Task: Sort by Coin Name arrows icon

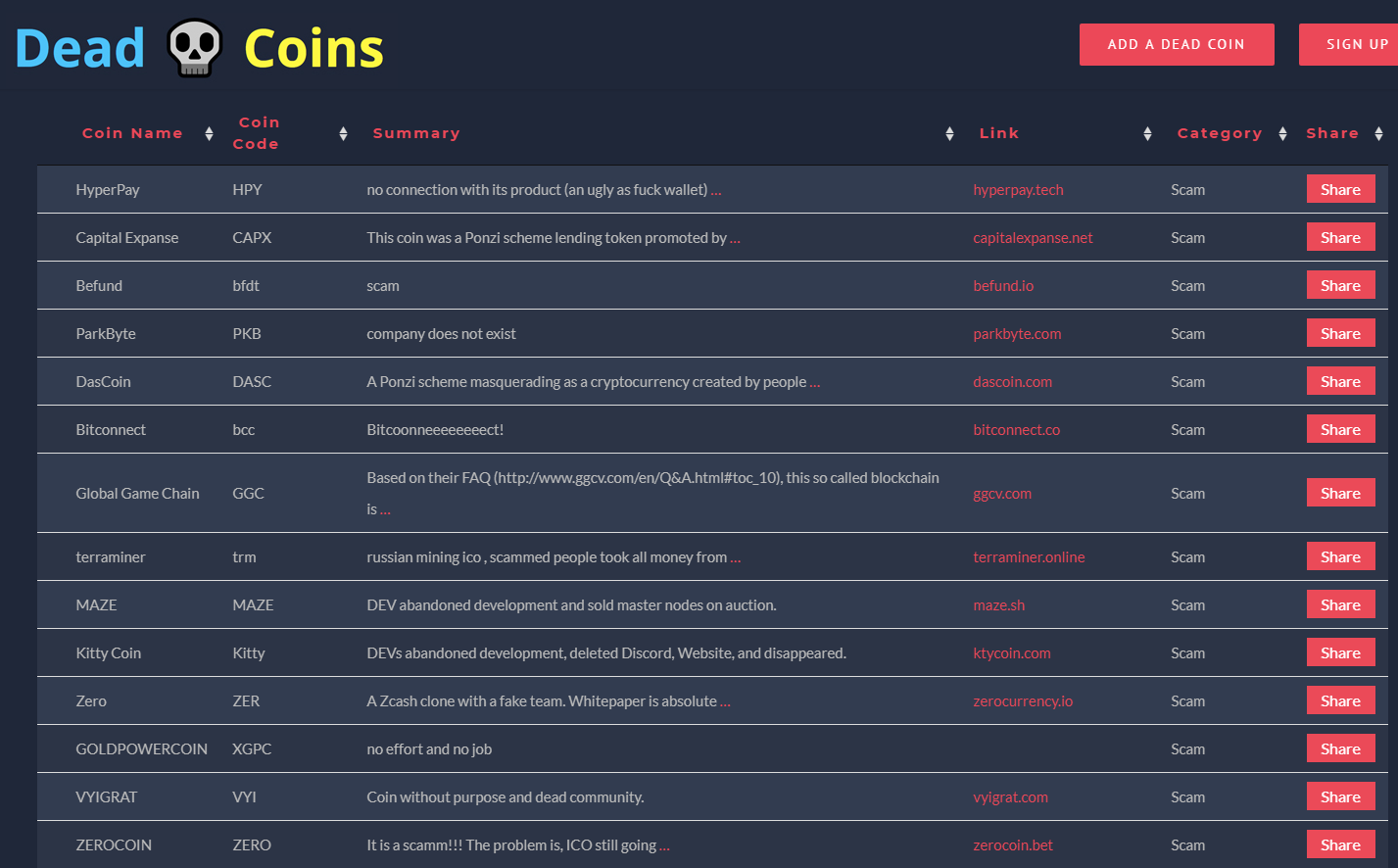Action: coord(209,134)
